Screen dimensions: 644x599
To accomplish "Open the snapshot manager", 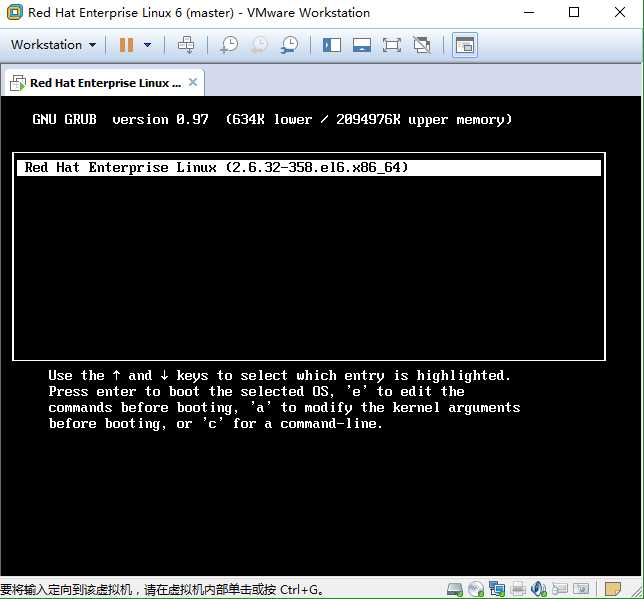I will (x=290, y=45).
